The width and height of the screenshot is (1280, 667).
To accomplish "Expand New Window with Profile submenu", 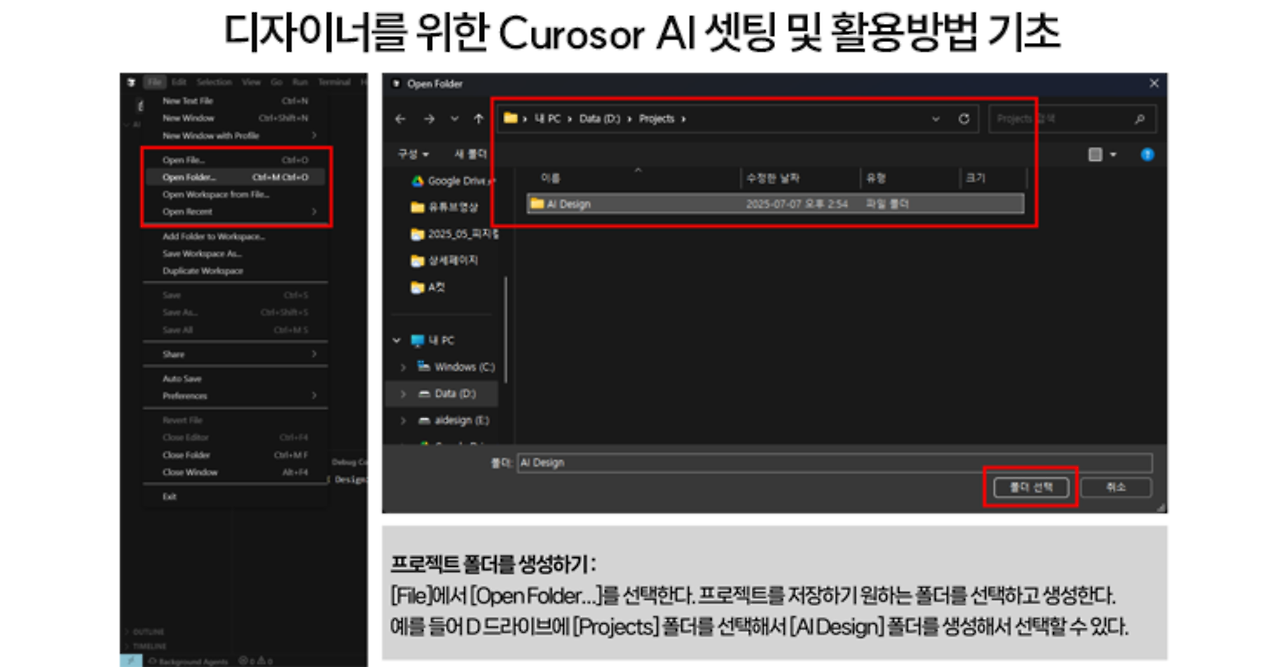I will tap(235, 135).
